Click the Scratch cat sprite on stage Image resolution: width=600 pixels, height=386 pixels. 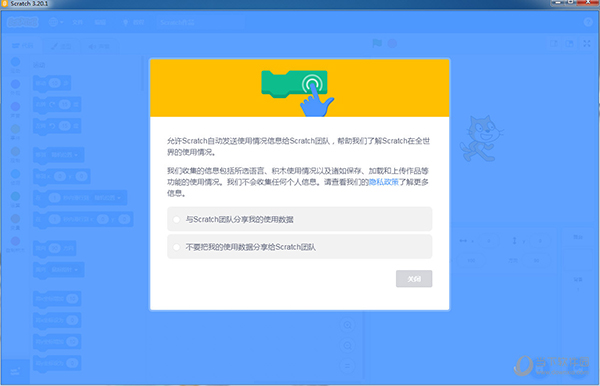(x=481, y=138)
